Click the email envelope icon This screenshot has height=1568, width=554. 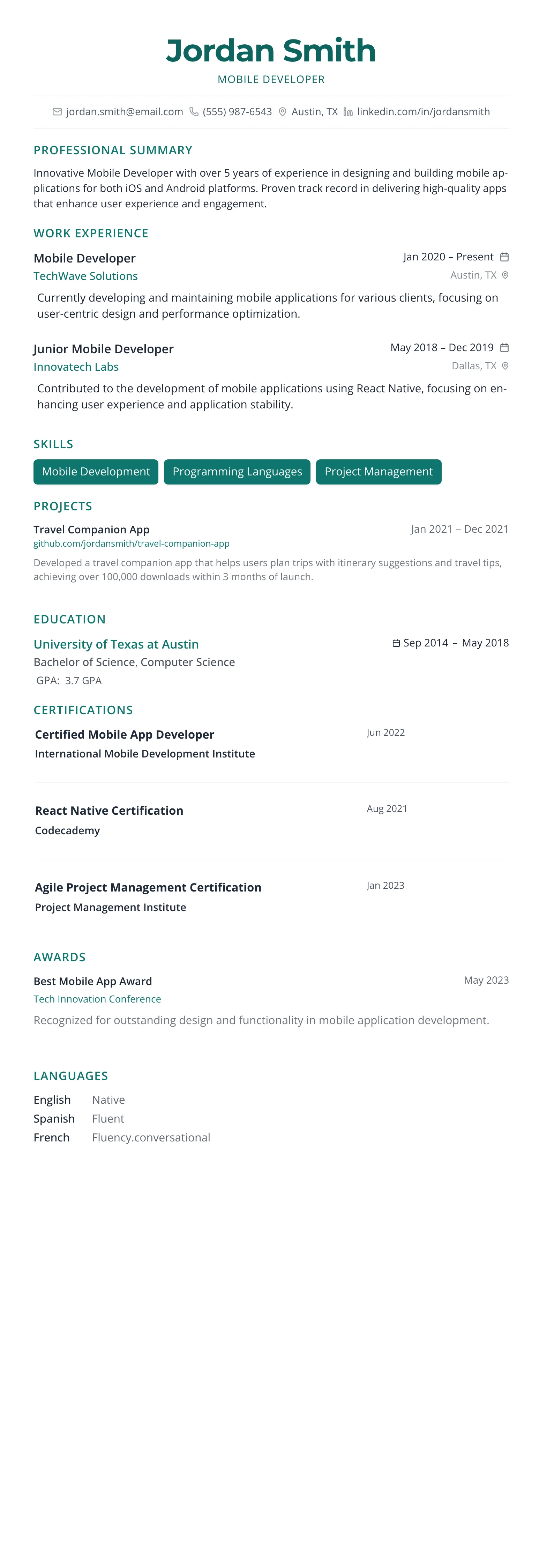click(57, 112)
